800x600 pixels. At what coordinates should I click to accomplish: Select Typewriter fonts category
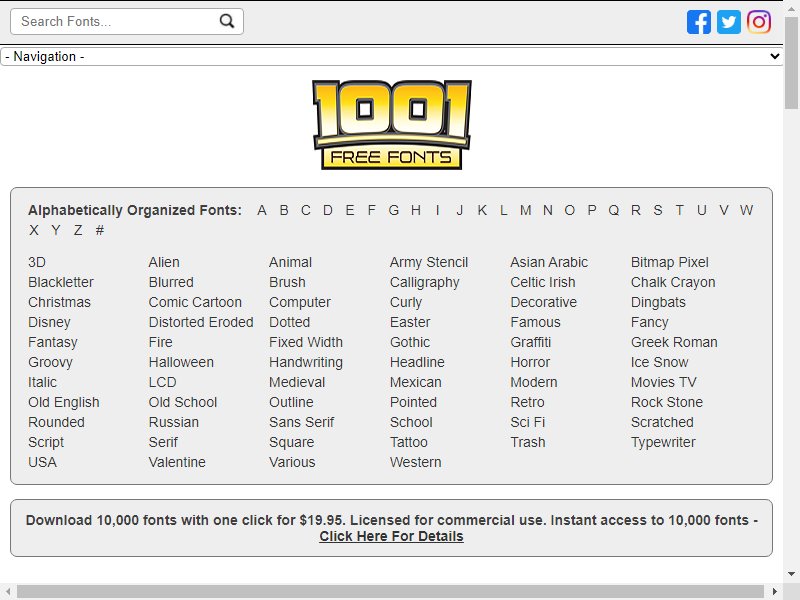[663, 442]
